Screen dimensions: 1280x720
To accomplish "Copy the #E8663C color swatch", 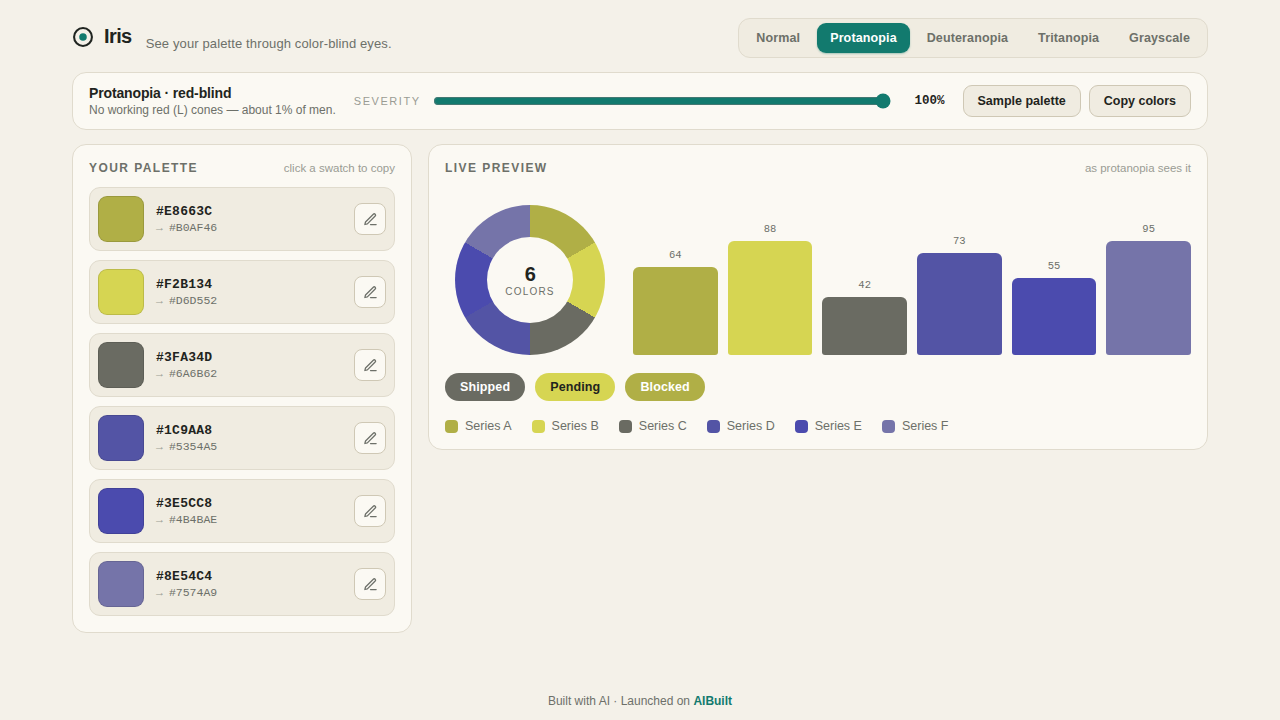I will (x=121, y=219).
